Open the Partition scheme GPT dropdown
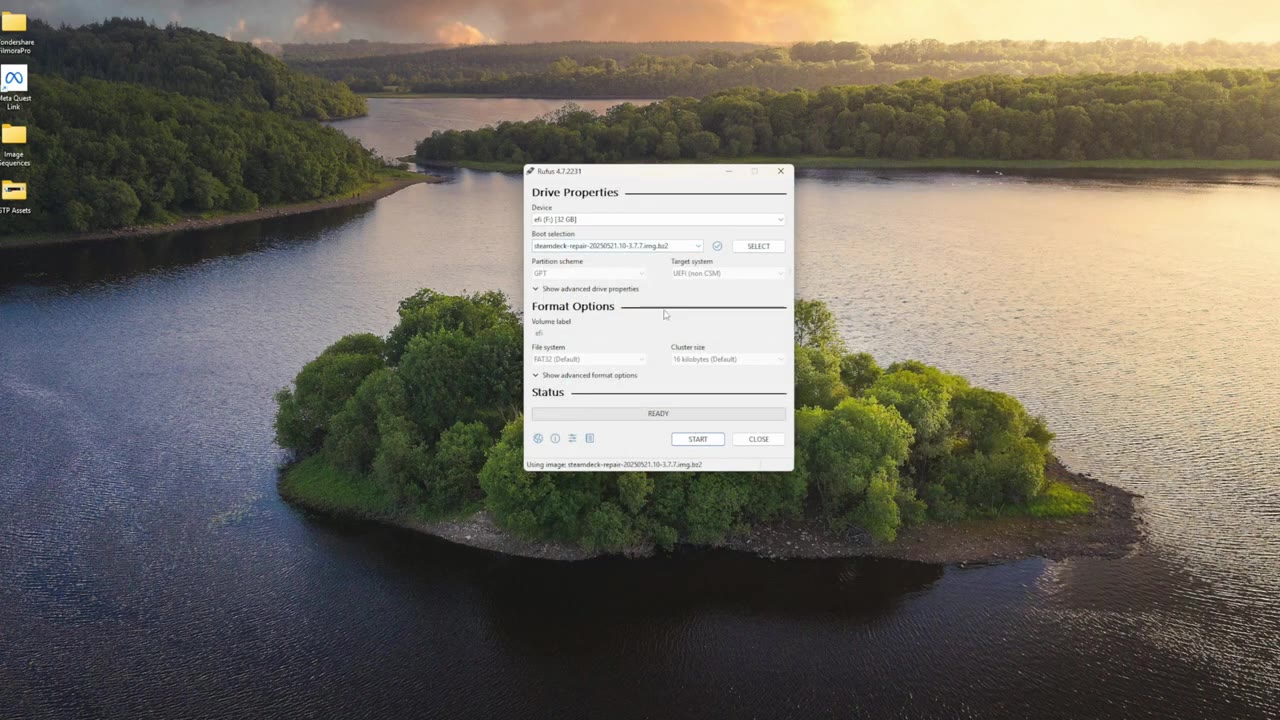1280x720 pixels. [589, 273]
